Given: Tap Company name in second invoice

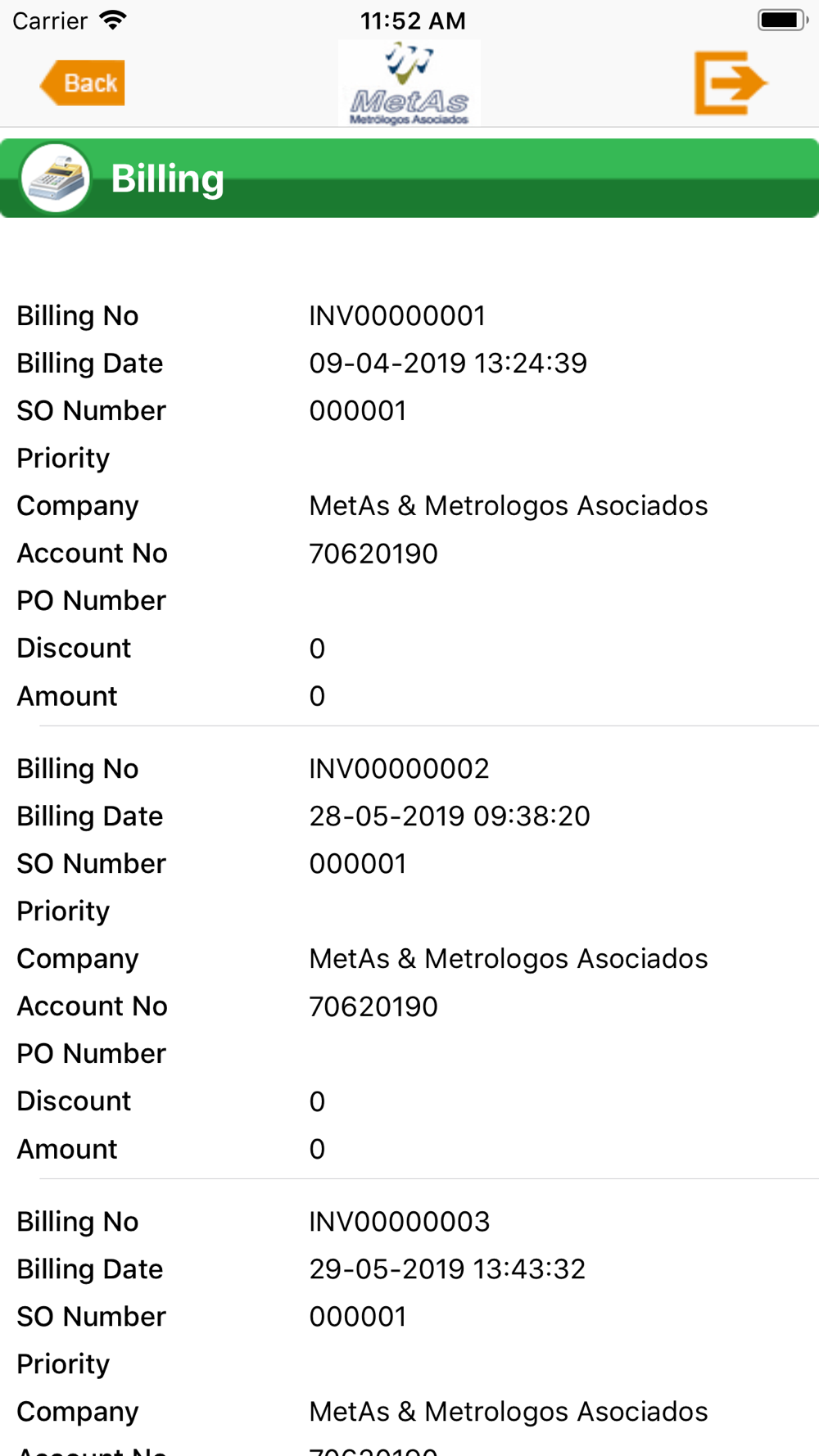Looking at the screenshot, I should point(509,959).
